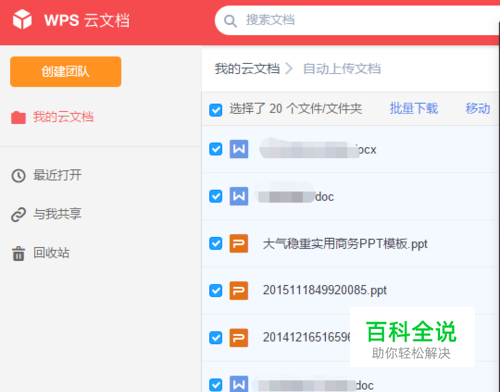This screenshot has height=392, width=500.
Task: Click the 移动 link
Action: 478,109
